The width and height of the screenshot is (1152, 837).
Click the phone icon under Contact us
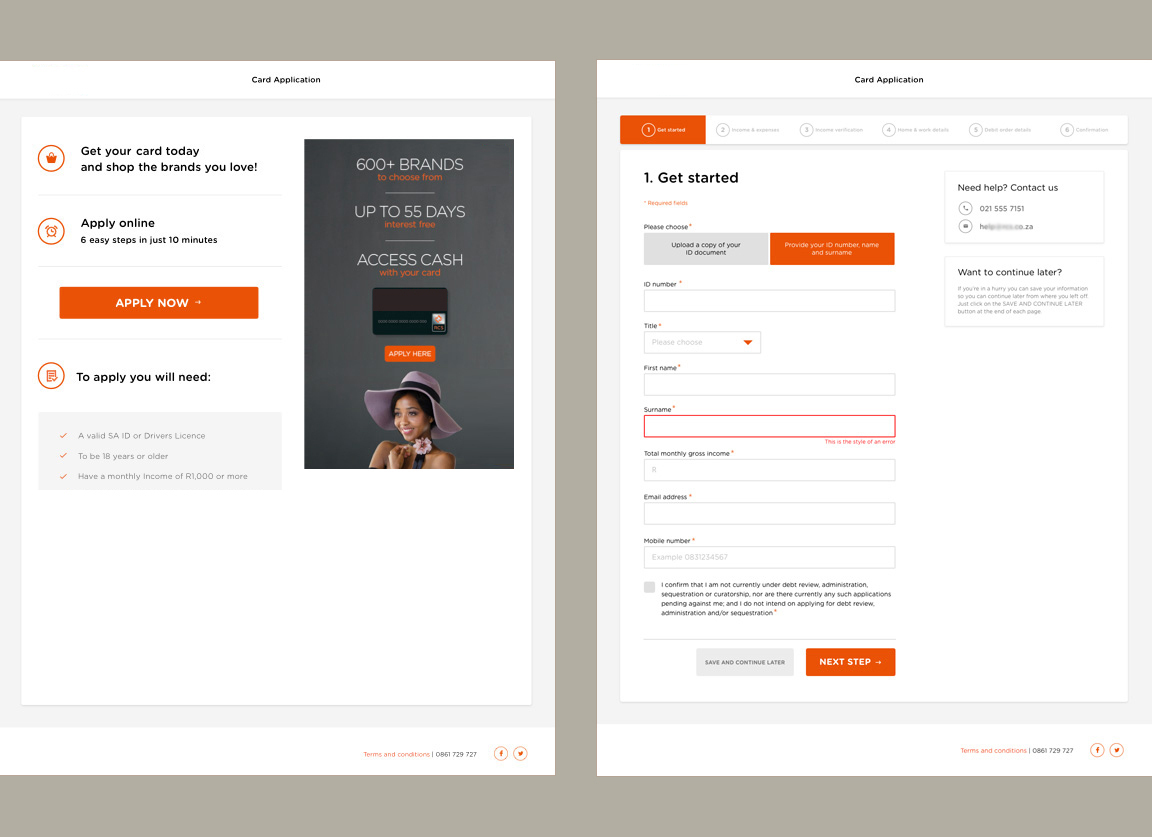(x=965, y=208)
